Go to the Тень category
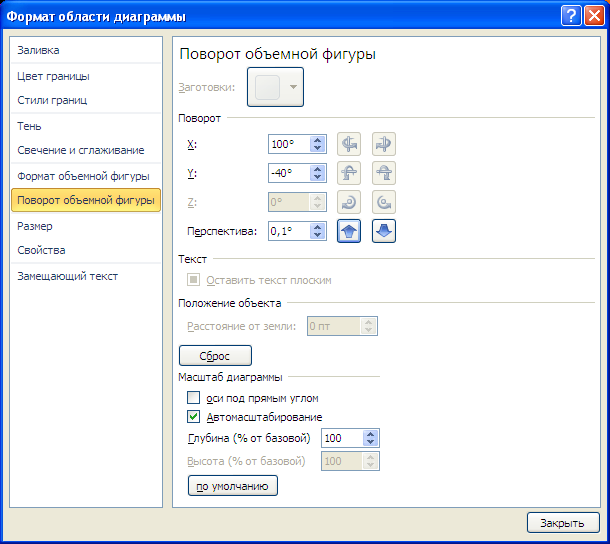This screenshot has width=610, height=544. (x=86, y=126)
